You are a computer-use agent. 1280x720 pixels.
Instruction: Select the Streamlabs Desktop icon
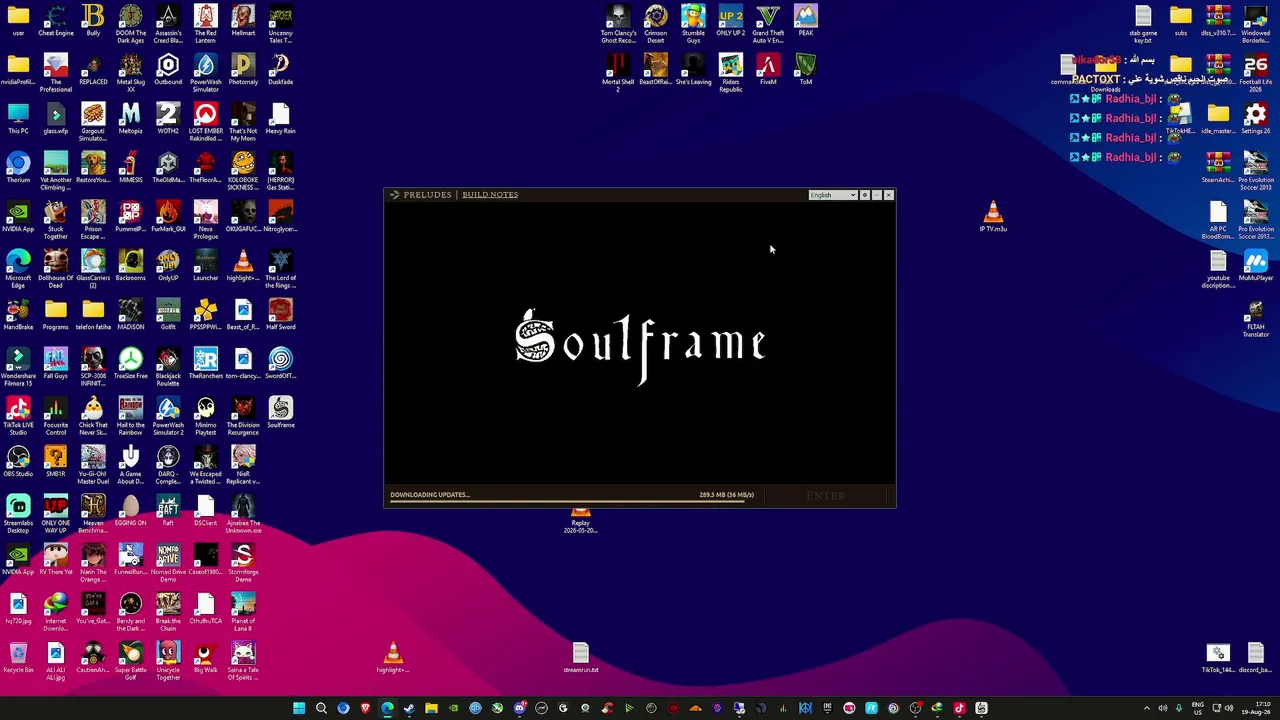click(18, 514)
